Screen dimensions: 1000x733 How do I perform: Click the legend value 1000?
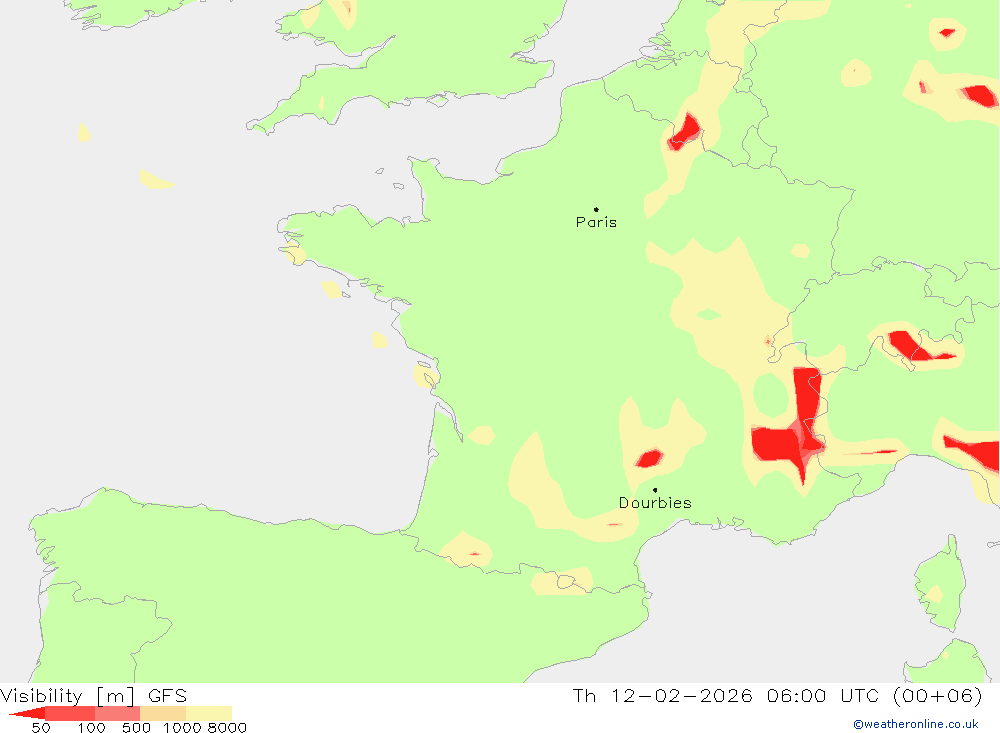[x=182, y=728]
